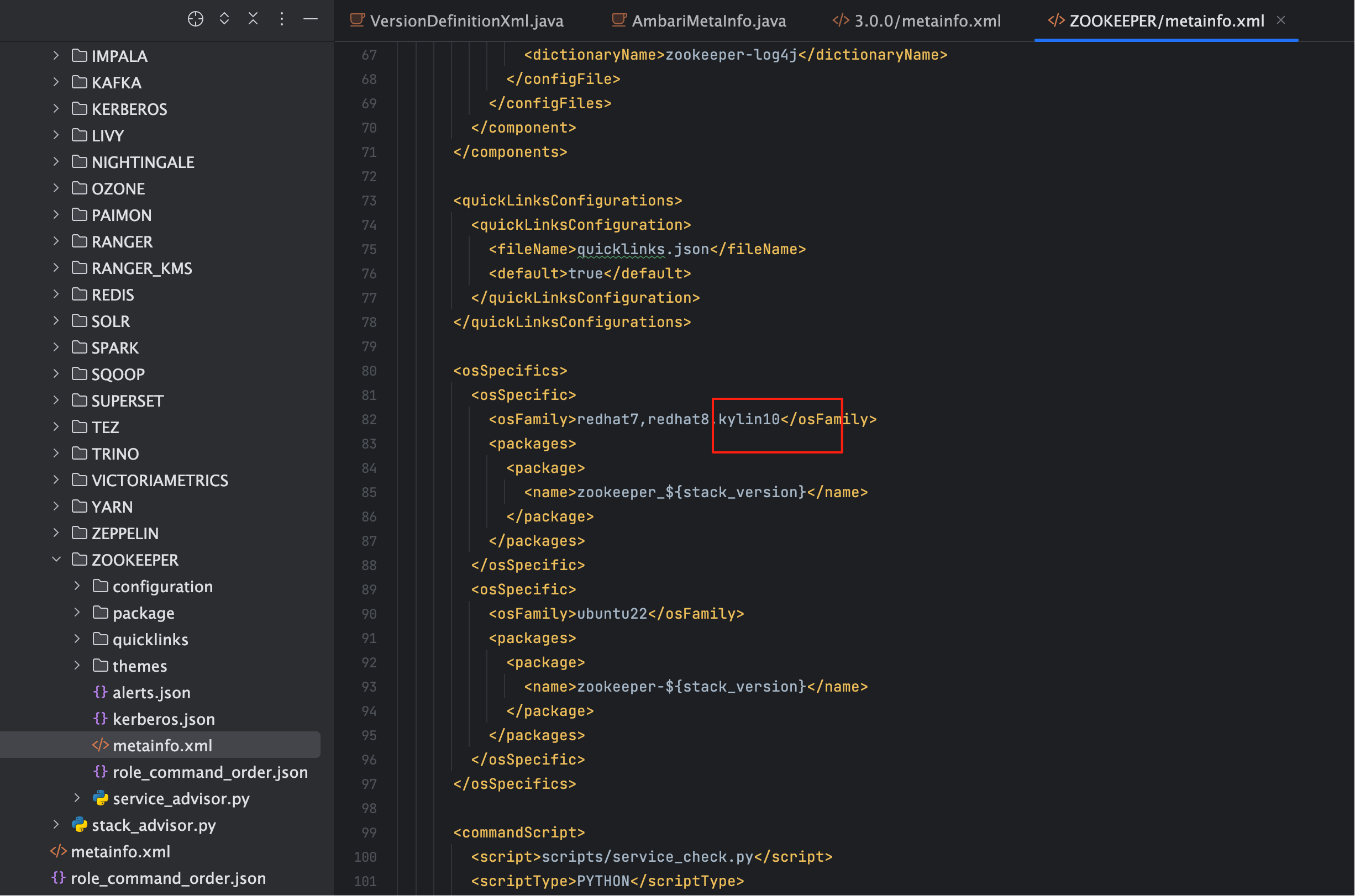The height and width of the screenshot is (896, 1355).
Task: Click the Select Opened File crosshair icon
Action: point(196,19)
